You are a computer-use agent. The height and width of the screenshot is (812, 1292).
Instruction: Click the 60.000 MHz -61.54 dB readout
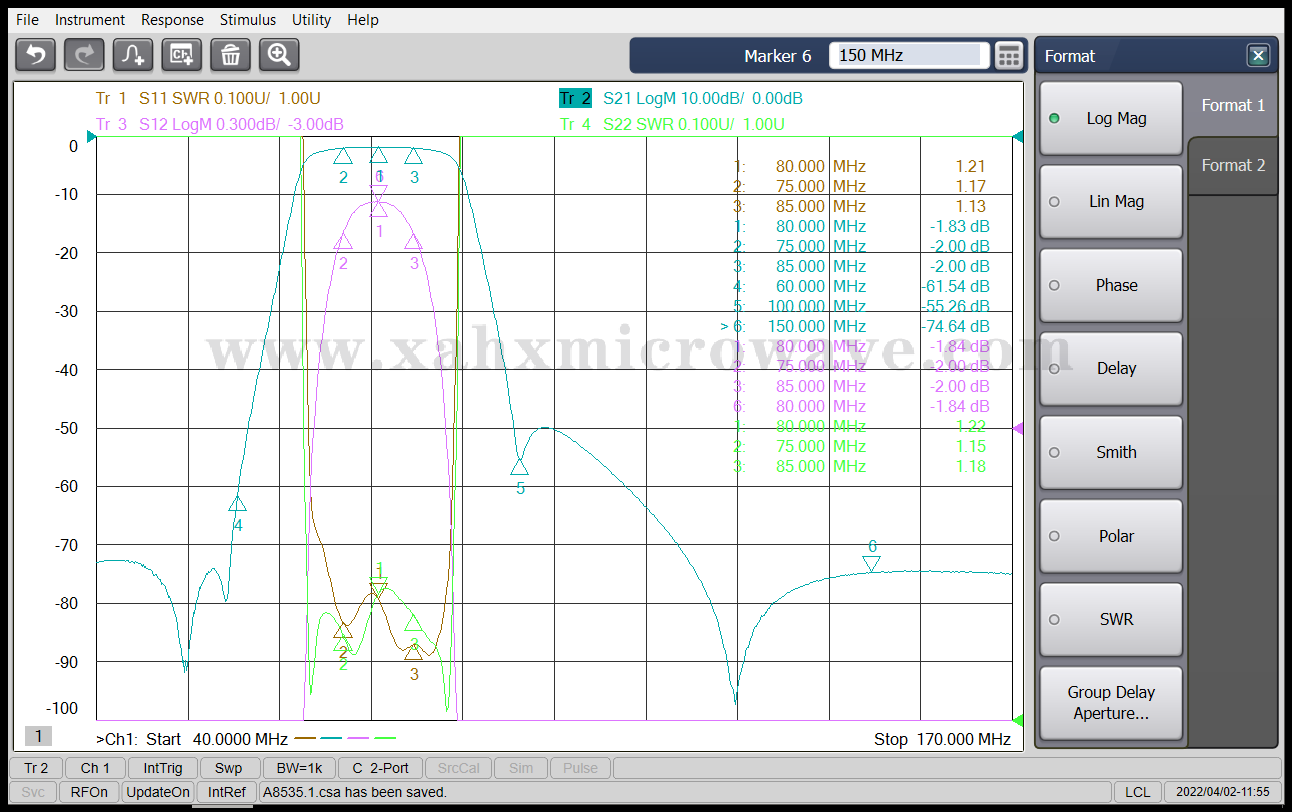click(864, 286)
